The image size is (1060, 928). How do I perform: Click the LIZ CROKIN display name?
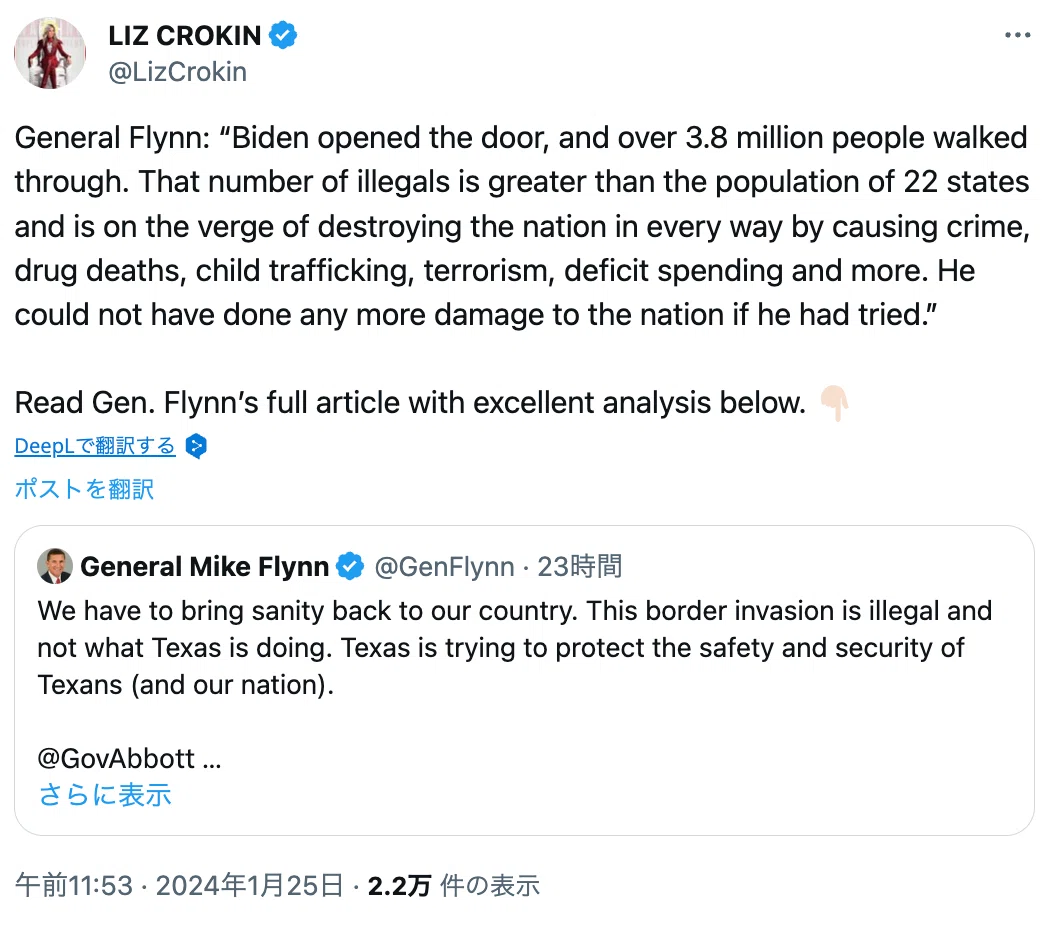point(185,35)
